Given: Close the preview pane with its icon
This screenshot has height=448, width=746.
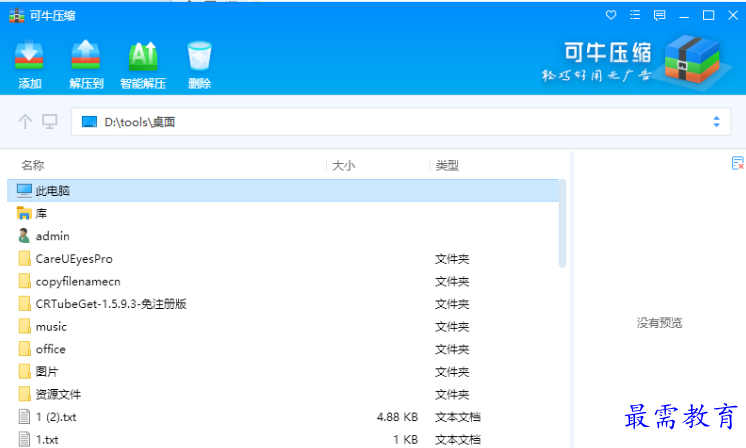Looking at the screenshot, I should (738, 163).
